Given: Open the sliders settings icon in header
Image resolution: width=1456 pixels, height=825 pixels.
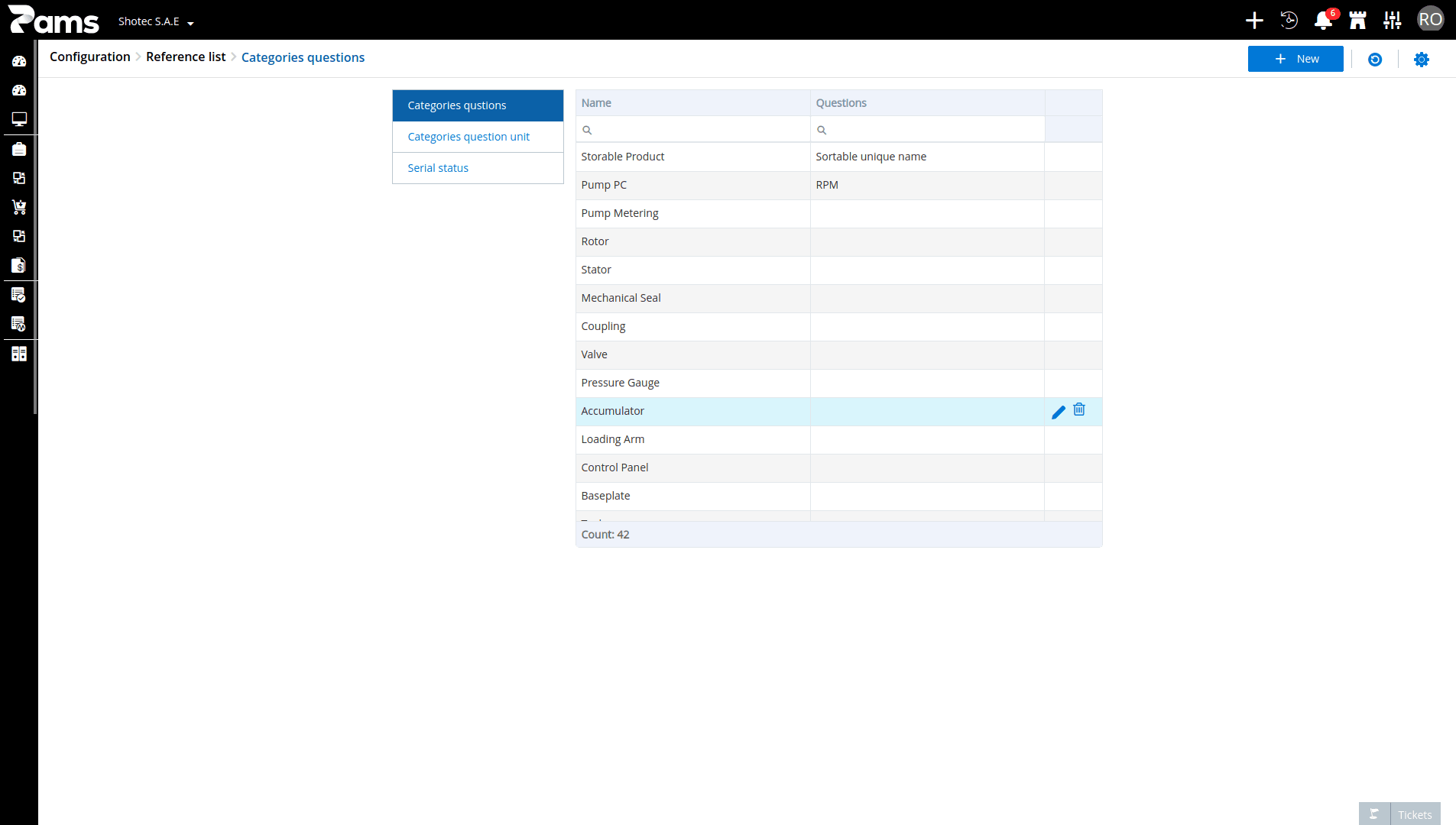Looking at the screenshot, I should click(1393, 21).
